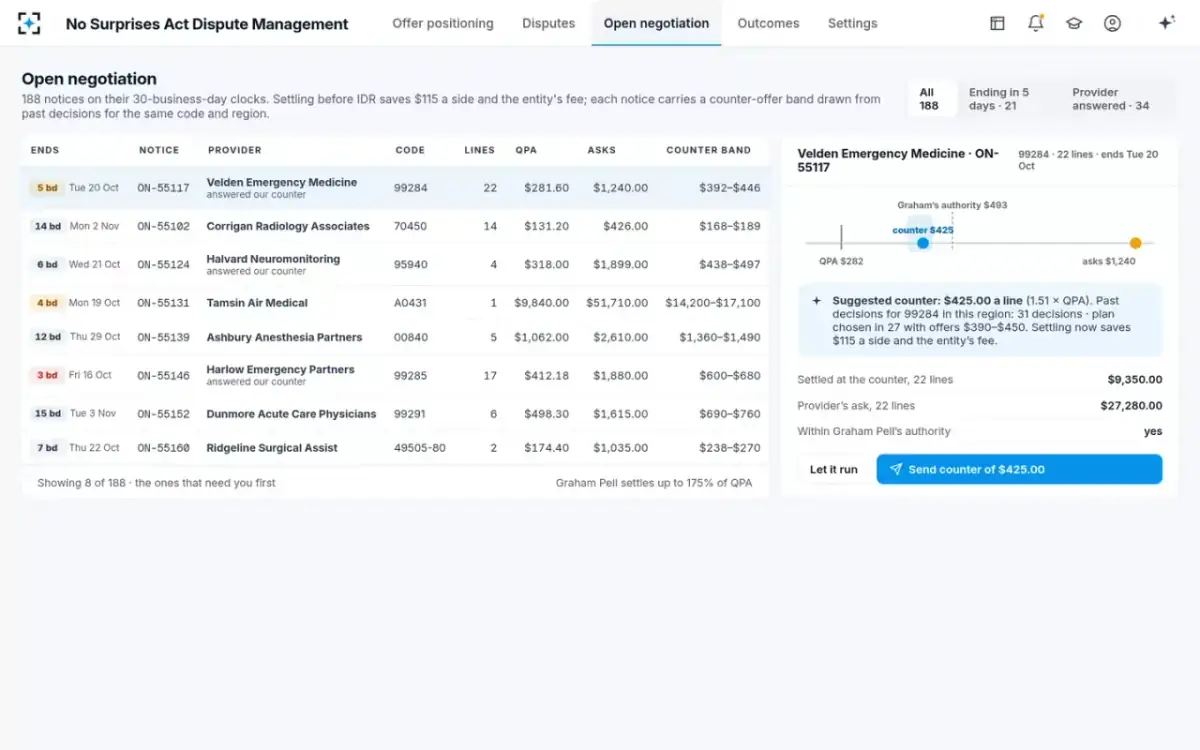1200x750 pixels.
Task: Go to the Outcomes tab
Action: click(768, 23)
